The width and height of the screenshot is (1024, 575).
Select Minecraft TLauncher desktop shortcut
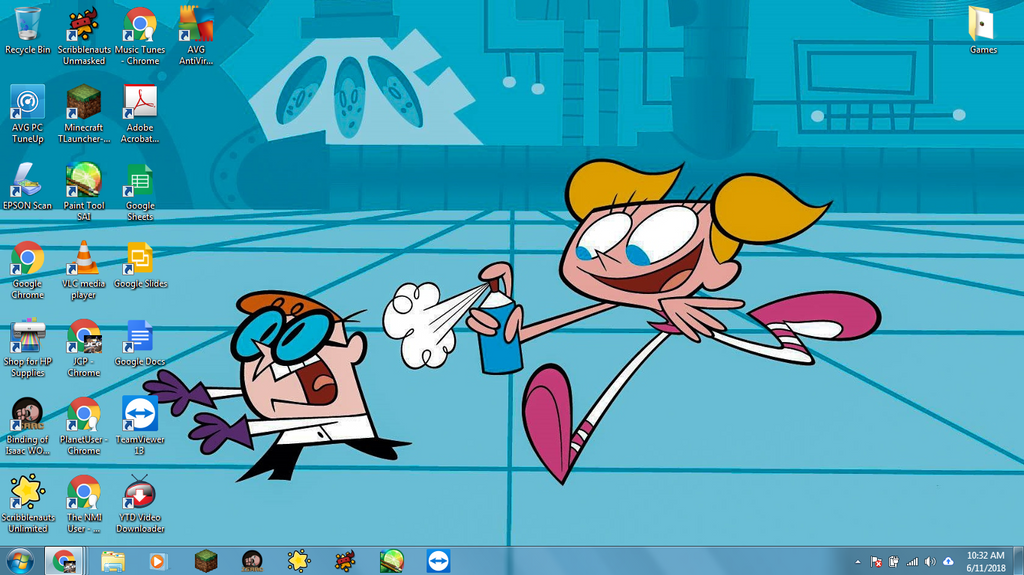(84, 114)
